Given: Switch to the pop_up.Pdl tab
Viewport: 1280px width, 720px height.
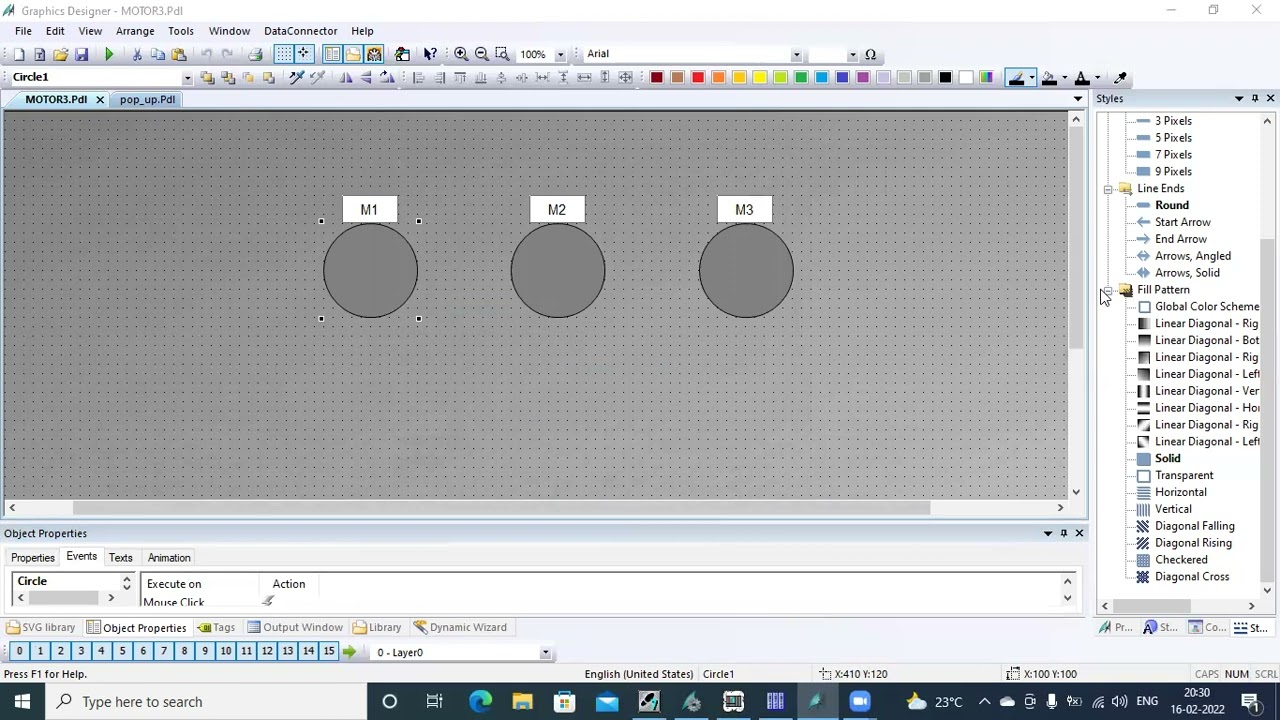Looking at the screenshot, I should pos(147,100).
